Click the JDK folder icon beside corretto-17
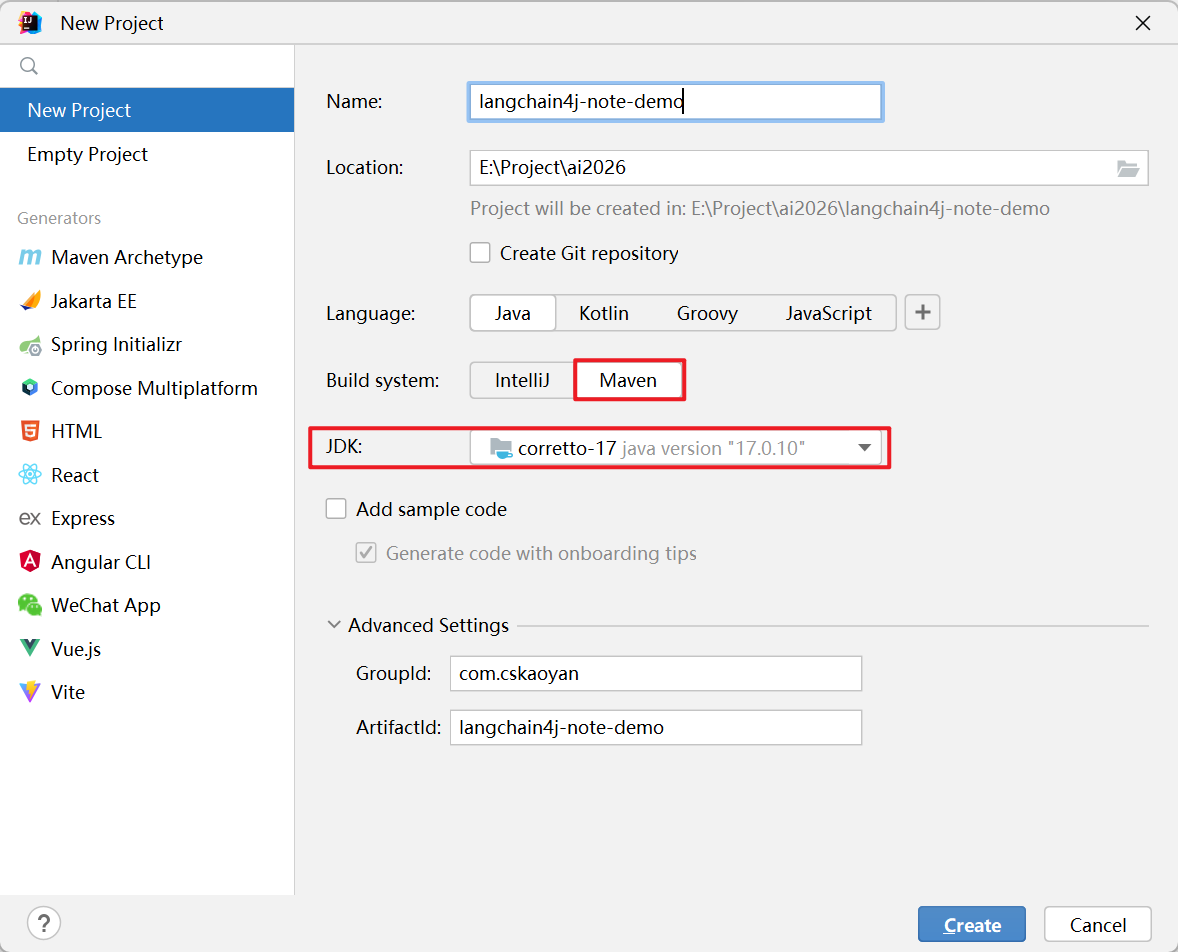Image resolution: width=1178 pixels, height=952 pixels. click(501, 449)
